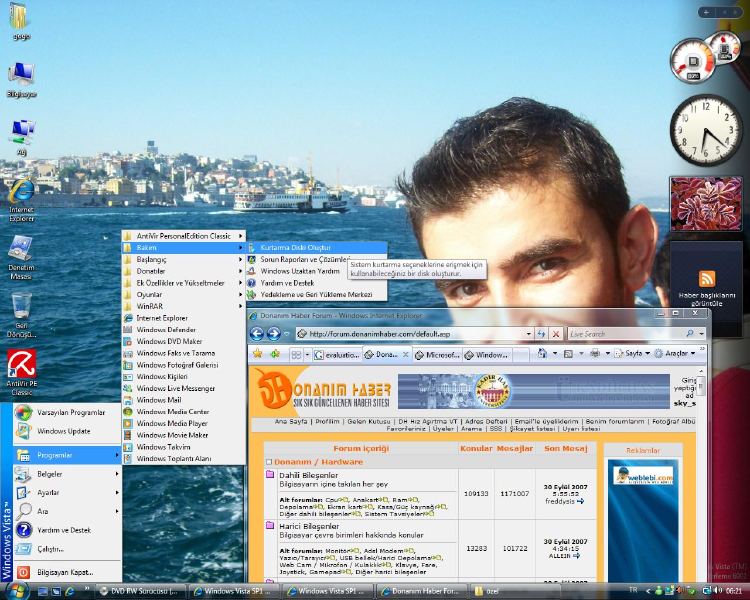Open the Geri Dönüşüm recycle bin
Viewport: 750px width, 600px height.
coord(22,315)
